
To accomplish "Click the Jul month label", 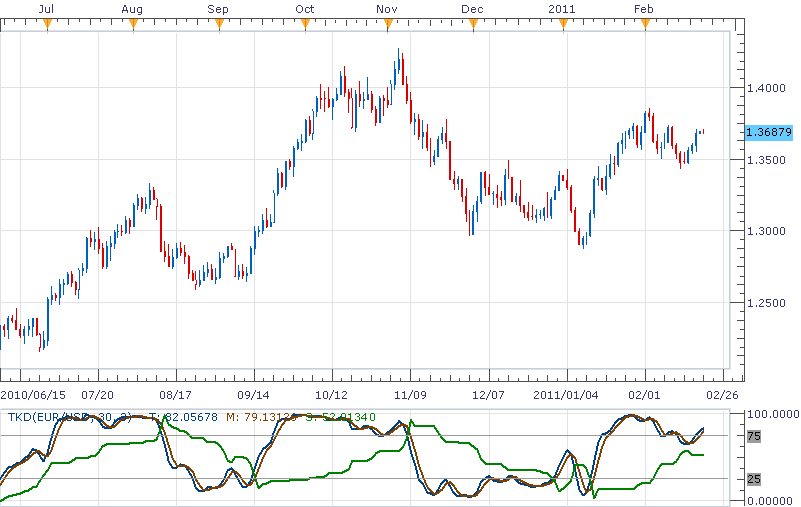I will (46, 9).
